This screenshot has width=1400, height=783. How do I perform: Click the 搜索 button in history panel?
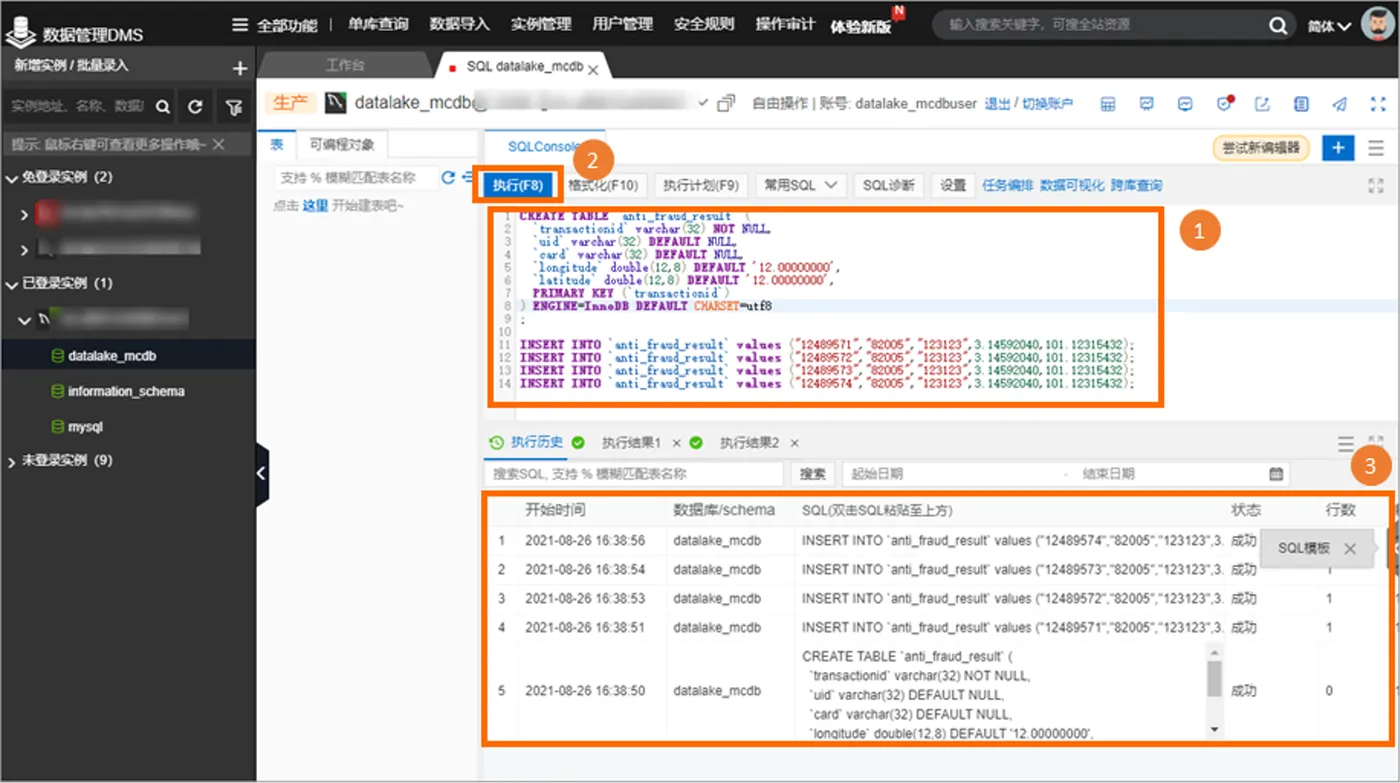813,474
